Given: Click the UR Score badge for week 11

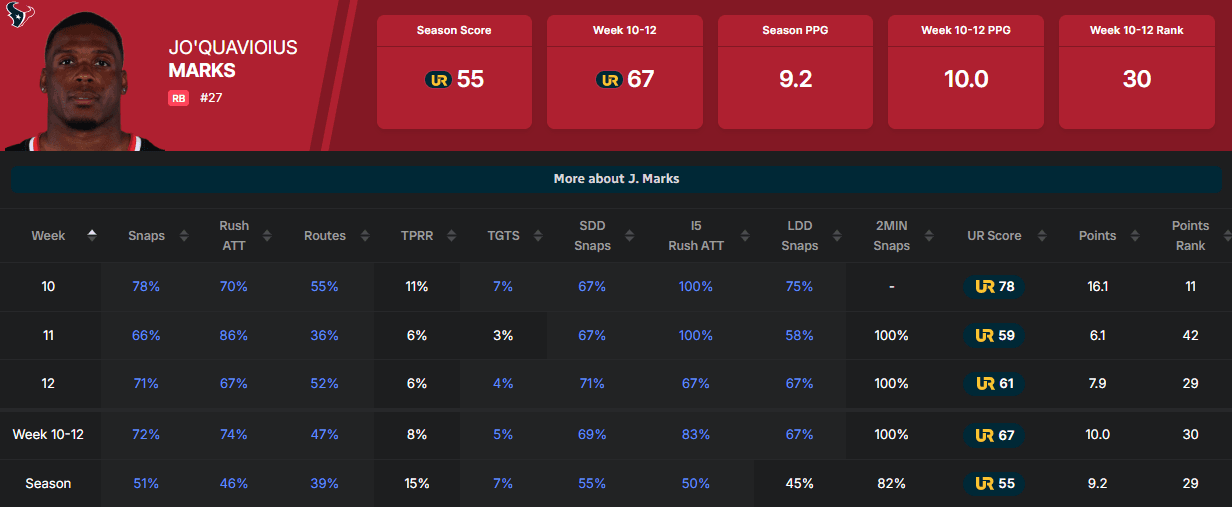Looking at the screenshot, I should (x=995, y=336).
